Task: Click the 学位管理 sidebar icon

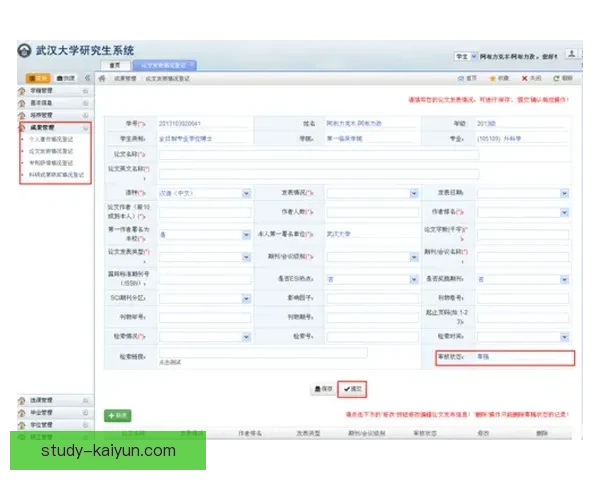Action: [x=22, y=425]
